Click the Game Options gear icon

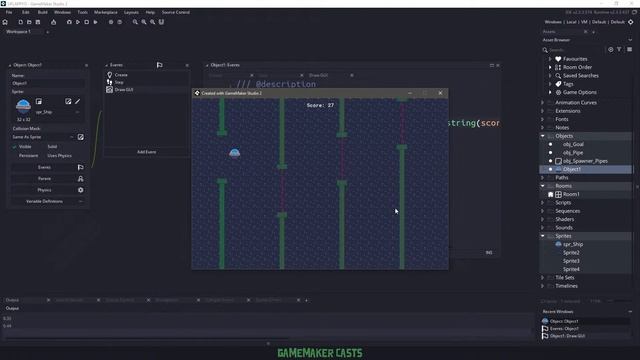558,92
